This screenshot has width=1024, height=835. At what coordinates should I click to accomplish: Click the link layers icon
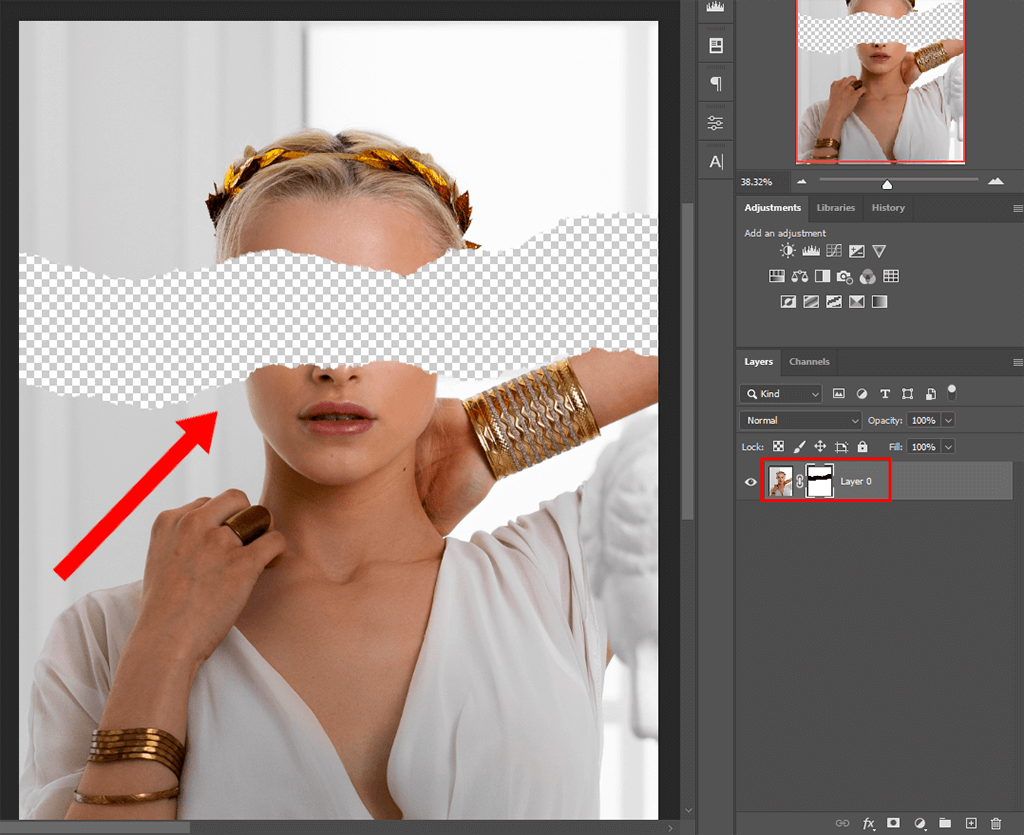point(842,823)
